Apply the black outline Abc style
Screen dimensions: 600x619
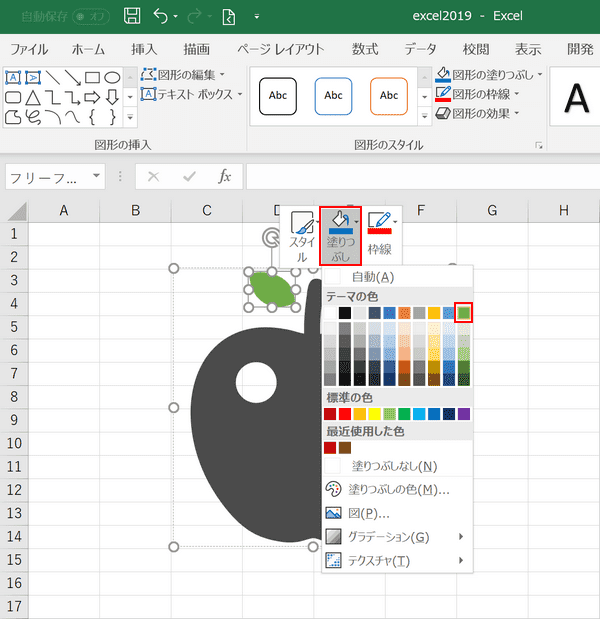(278, 96)
